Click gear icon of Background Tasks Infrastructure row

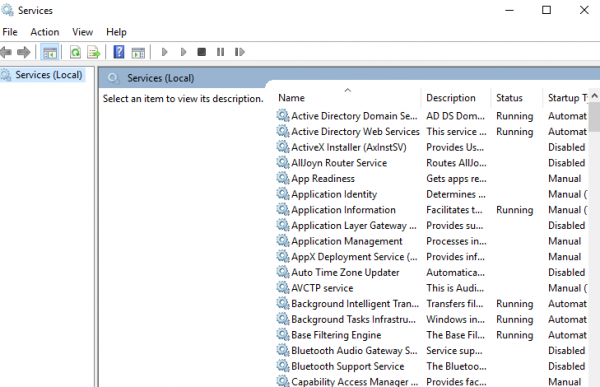[283, 319]
